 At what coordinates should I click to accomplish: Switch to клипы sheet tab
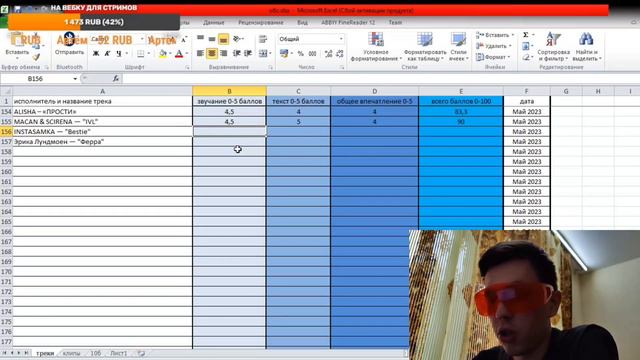(x=71, y=353)
